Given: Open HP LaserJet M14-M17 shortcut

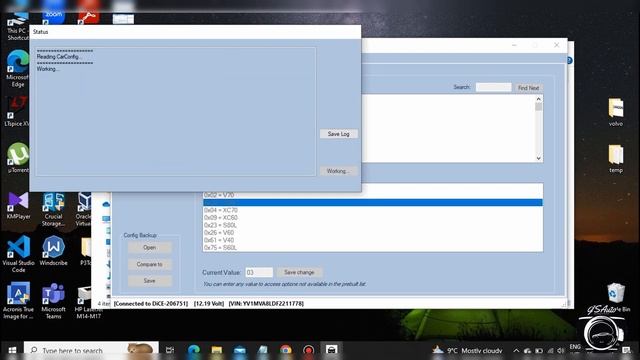Looking at the screenshot, I should point(87,301).
